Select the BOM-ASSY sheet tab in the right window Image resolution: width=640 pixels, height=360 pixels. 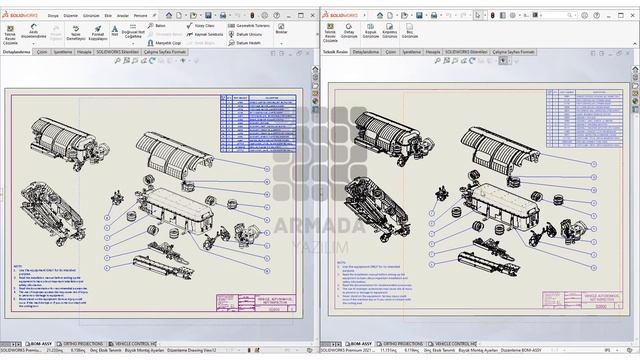pos(358,344)
